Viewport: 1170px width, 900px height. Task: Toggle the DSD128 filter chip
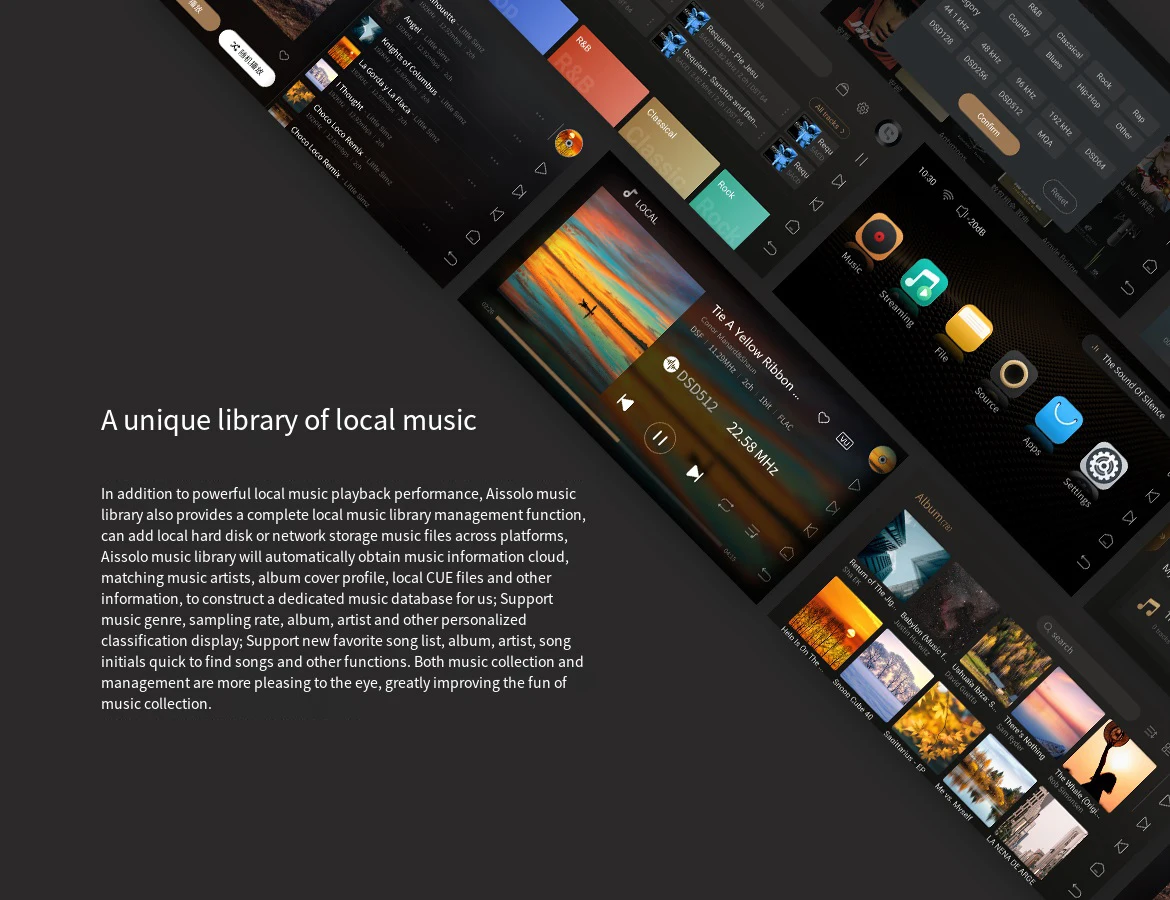[941, 32]
